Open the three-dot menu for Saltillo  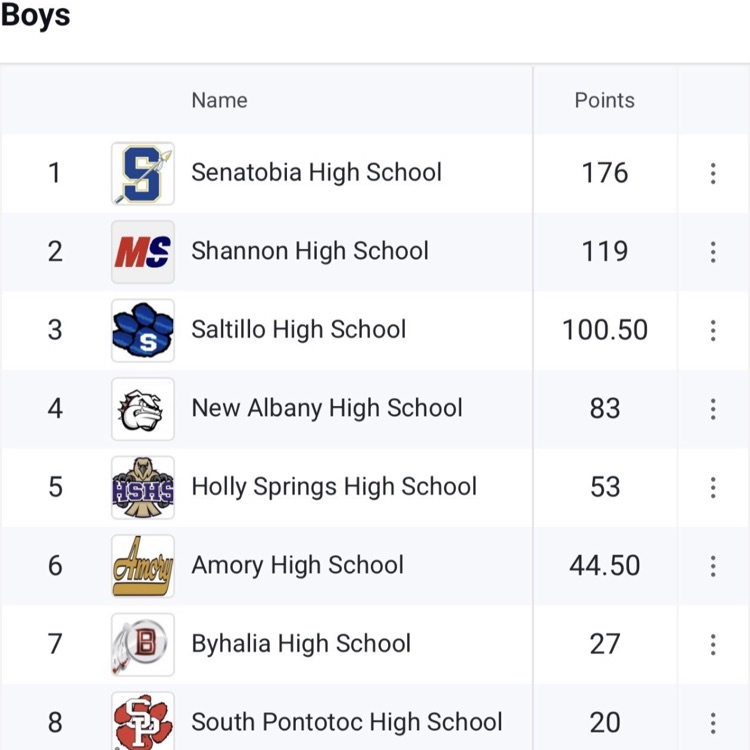[713, 330]
